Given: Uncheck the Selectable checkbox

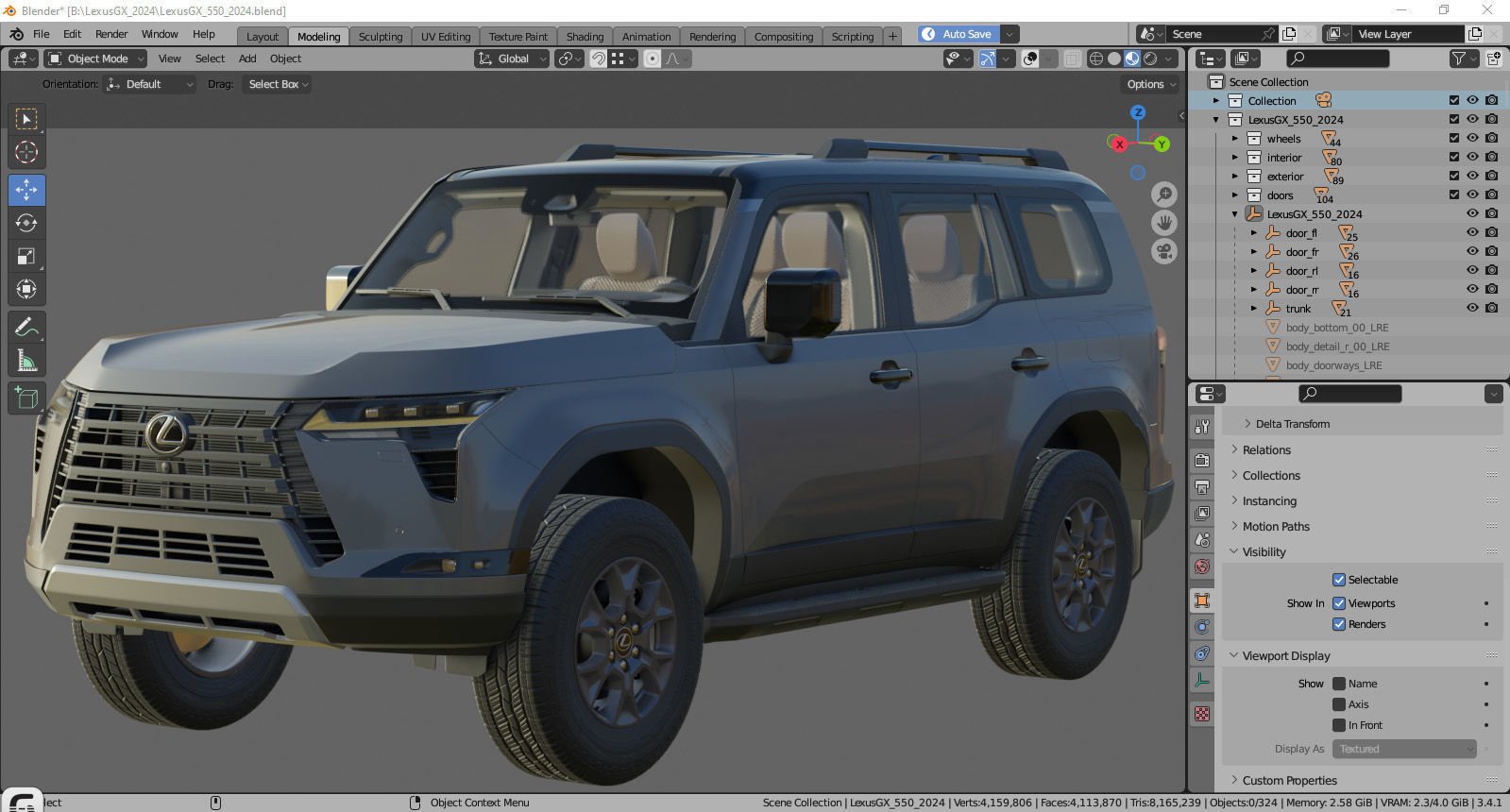Looking at the screenshot, I should click(x=1339, y=580).
